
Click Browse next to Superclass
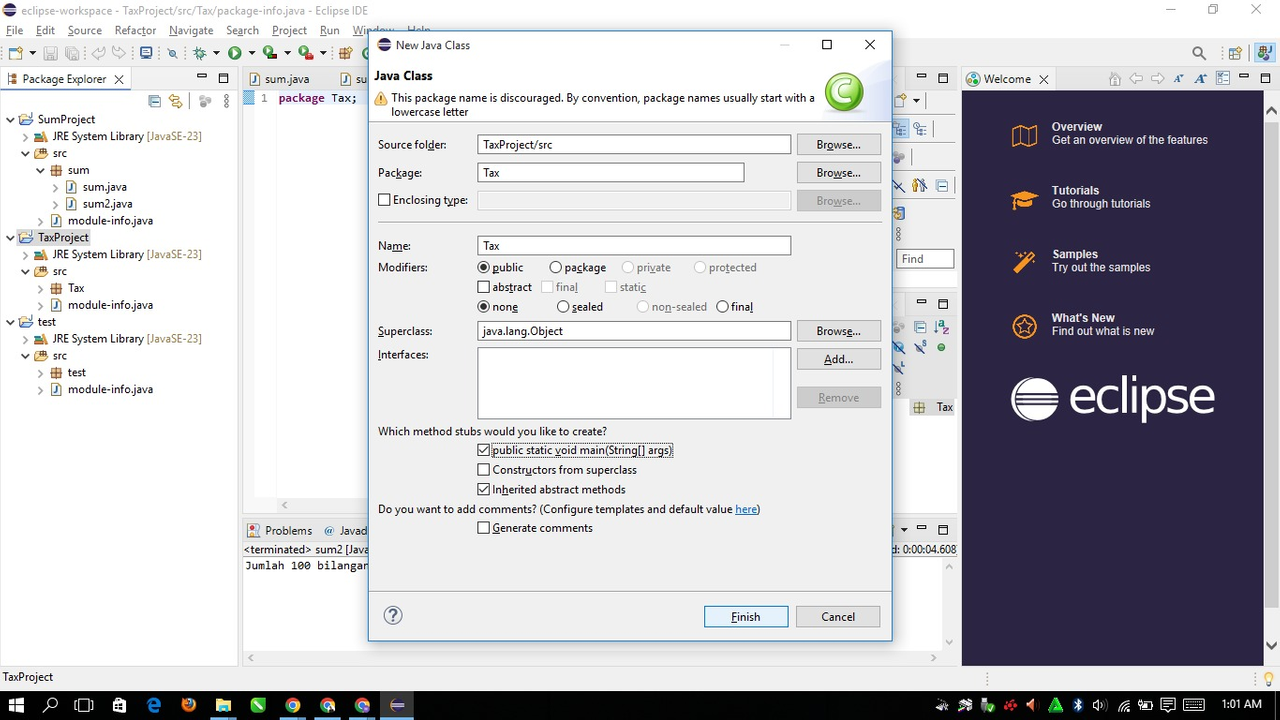click(x=839, y=331)
